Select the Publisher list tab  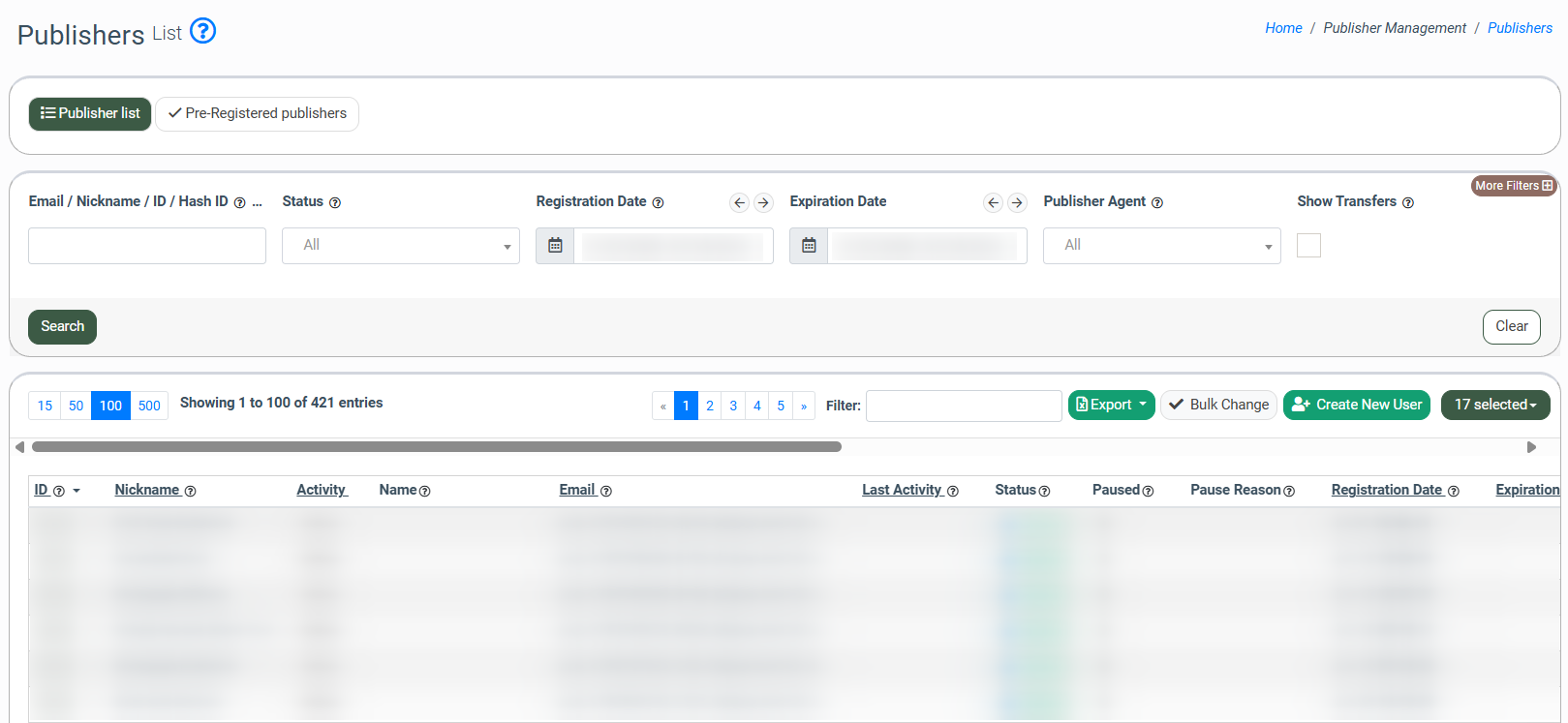[x=90, y=113]
